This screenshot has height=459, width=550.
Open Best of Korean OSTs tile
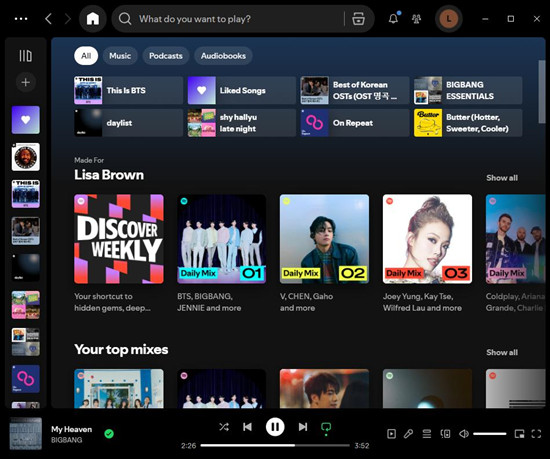[355, 90]
